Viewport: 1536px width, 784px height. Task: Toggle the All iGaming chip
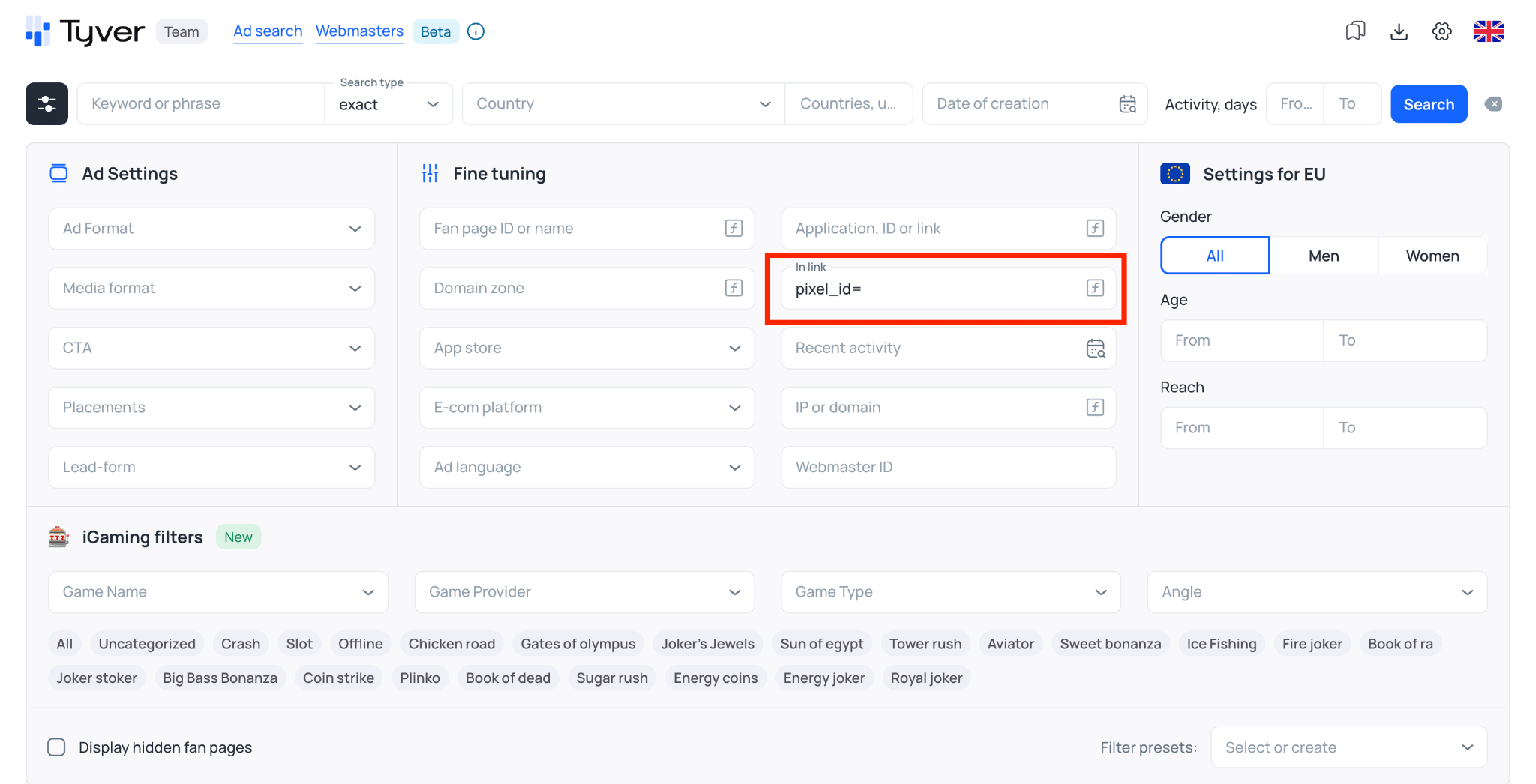coord(64,644)
